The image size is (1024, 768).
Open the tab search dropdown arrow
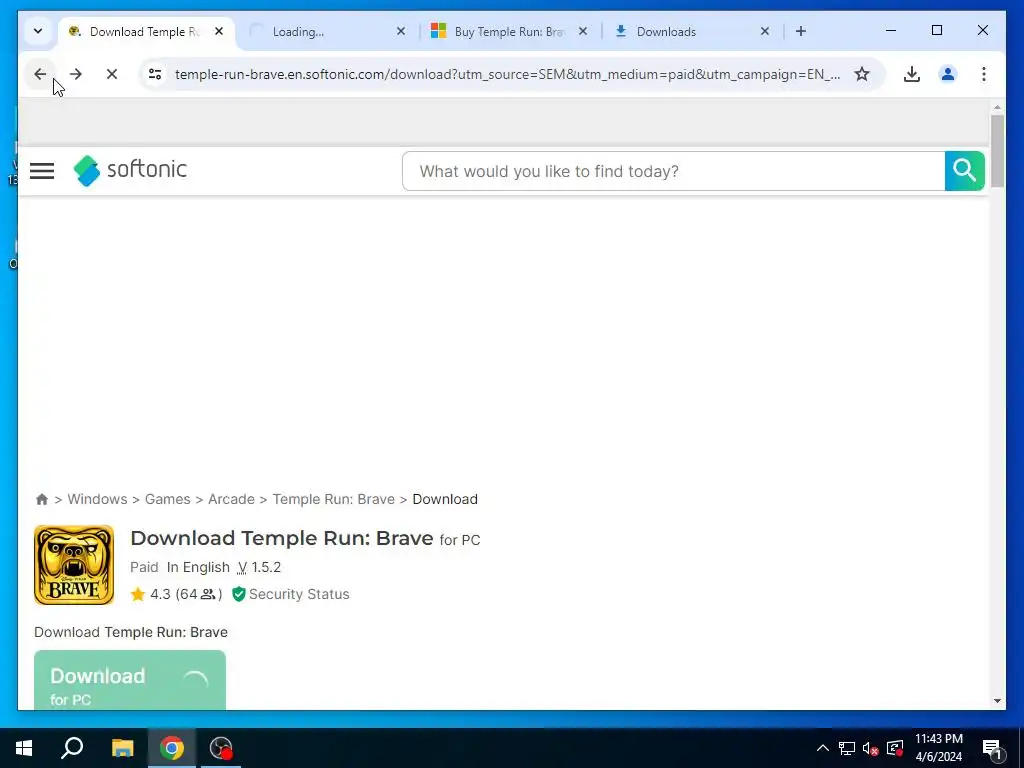[38, 31]
